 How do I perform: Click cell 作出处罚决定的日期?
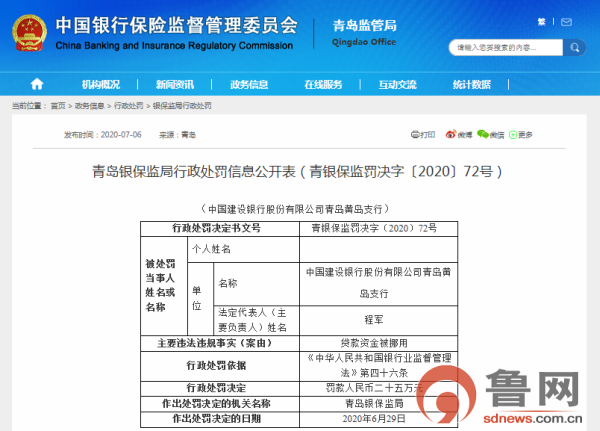click(220, 419)
